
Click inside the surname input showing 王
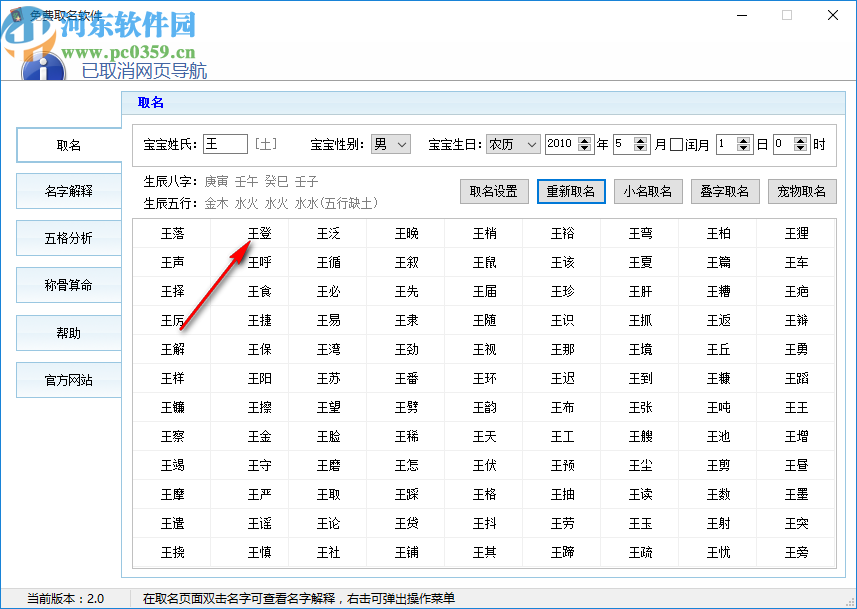point(225,144)
